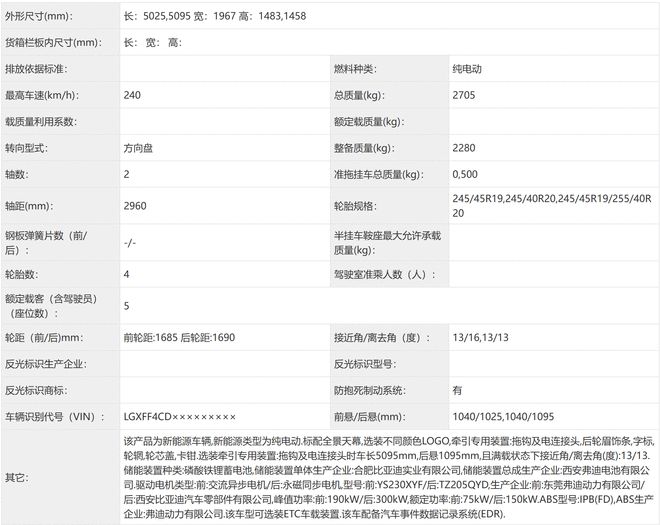Image resolution: width=660 pixels, height=525 pixels.
Task: Select the 燃料种类 label
Action: pos(355,69)
